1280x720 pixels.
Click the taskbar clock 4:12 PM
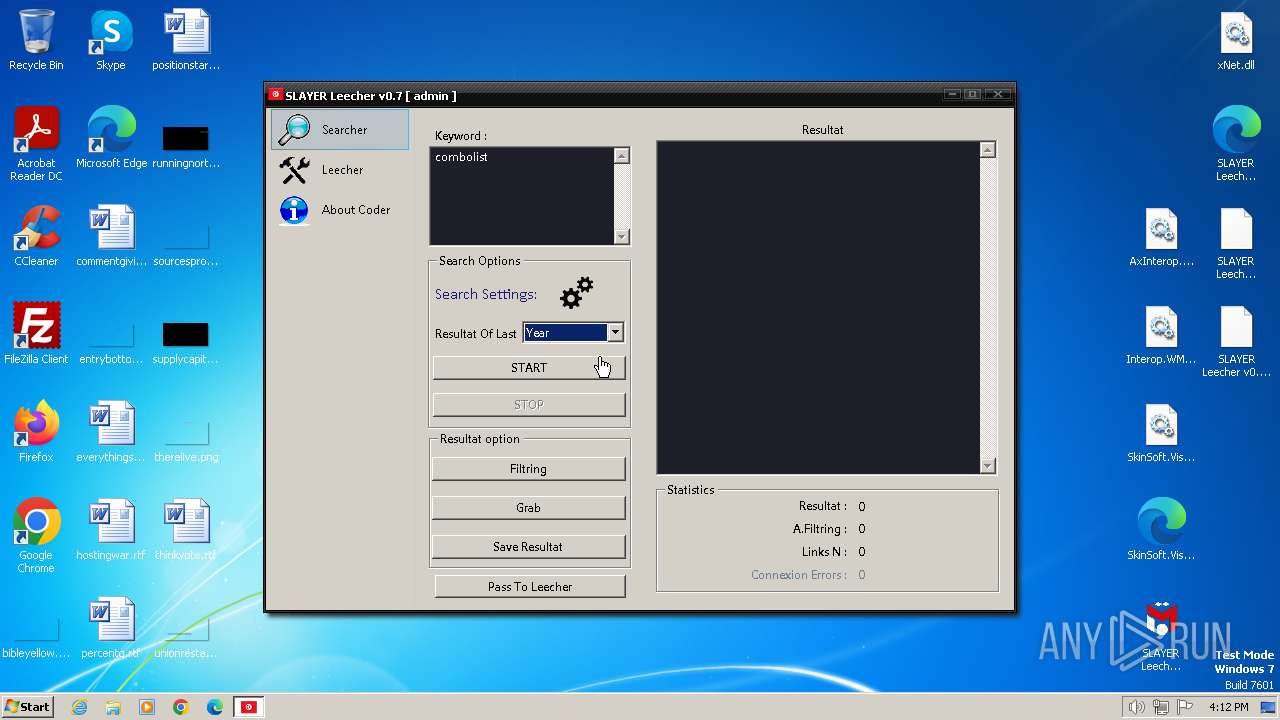pos(1228,707)
